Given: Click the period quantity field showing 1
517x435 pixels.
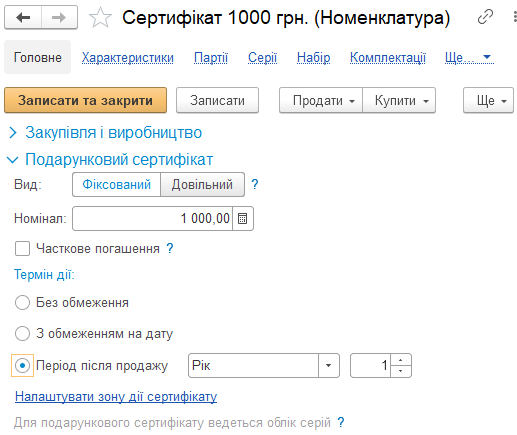Looking at the screenshot, I should [x=370, y=366].
